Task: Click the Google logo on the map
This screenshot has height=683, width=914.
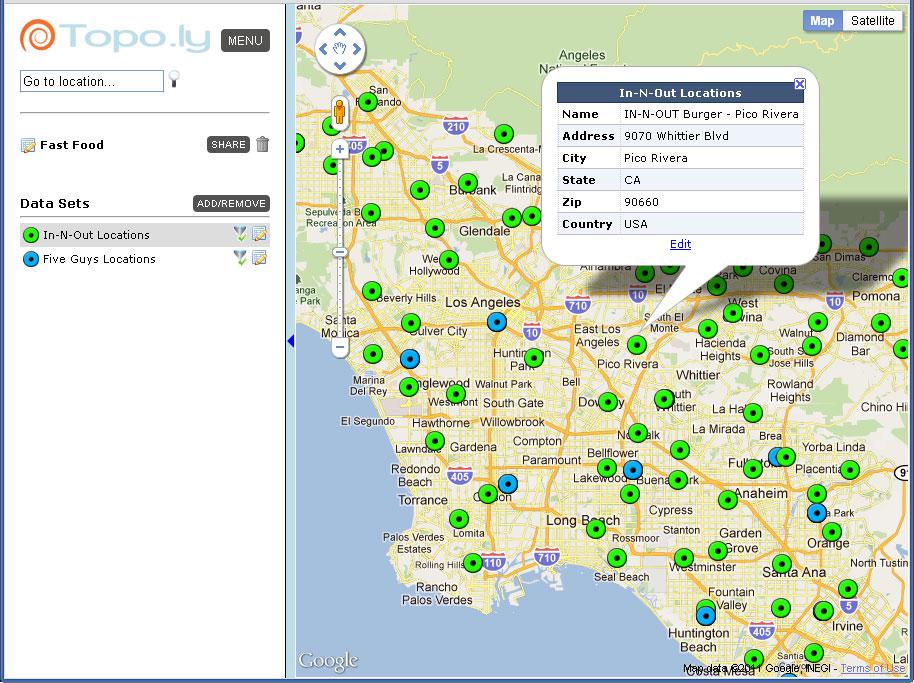Action: coord(328,661)
